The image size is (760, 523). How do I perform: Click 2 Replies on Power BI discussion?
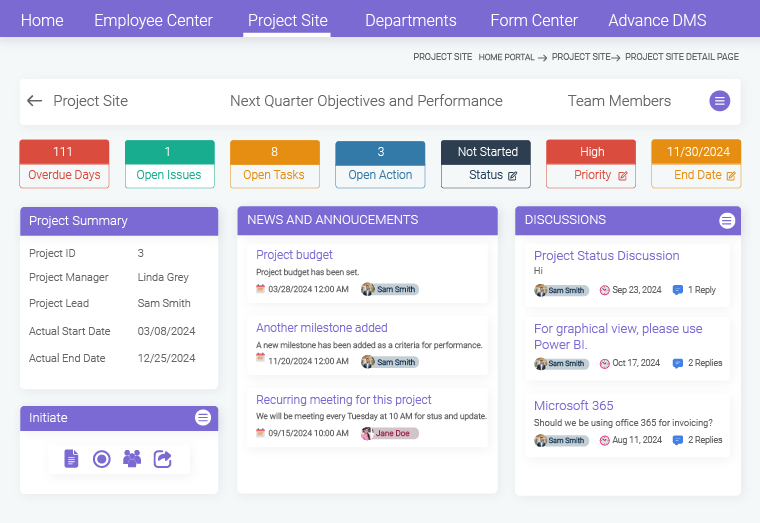[705, 363]
